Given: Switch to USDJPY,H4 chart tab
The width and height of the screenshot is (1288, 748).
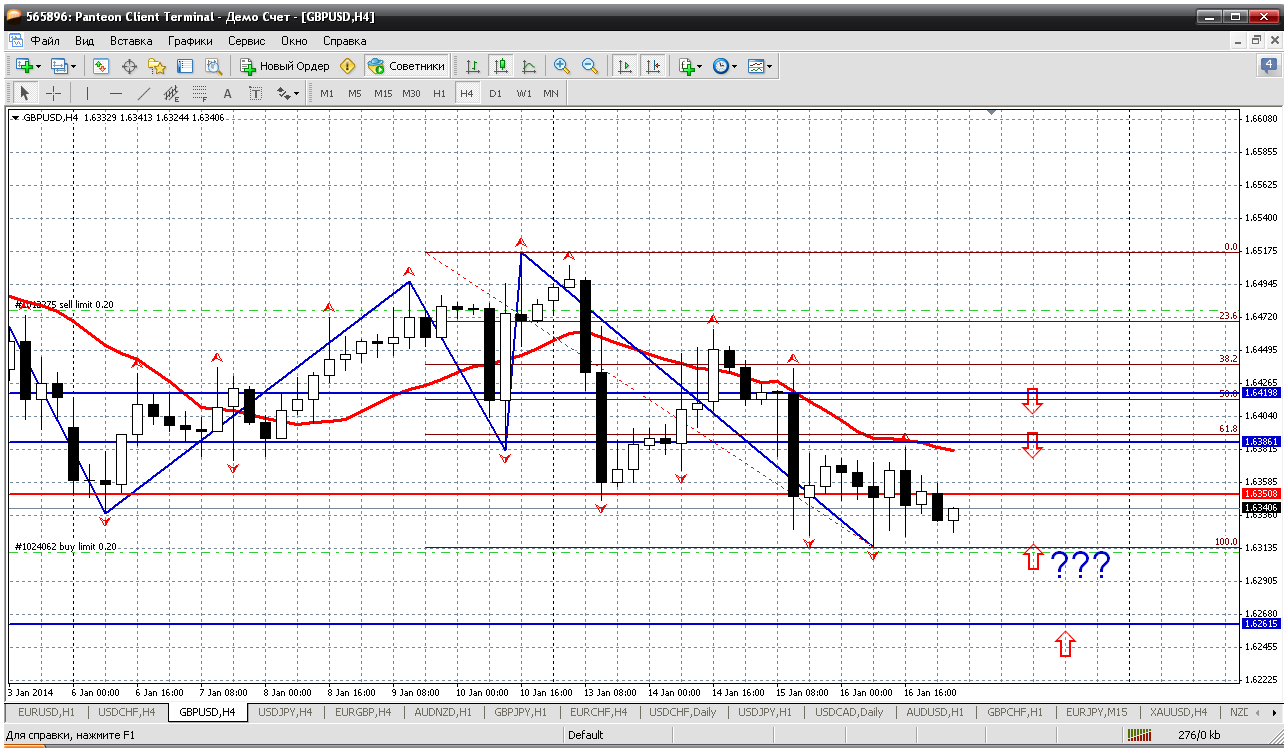Looking at the screenshot, I should 285,712.
